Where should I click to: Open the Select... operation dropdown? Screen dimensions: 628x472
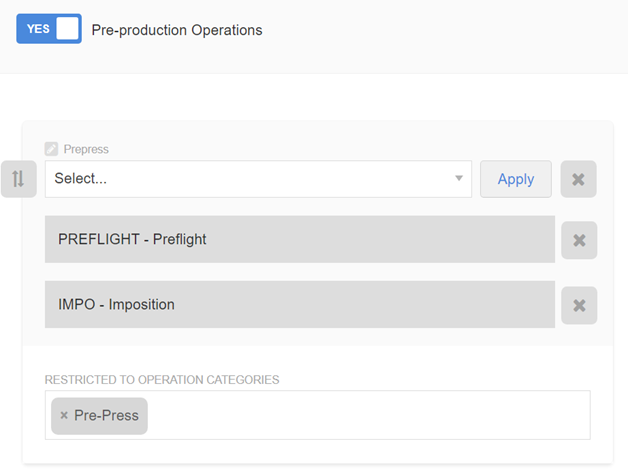[x=257, y=179]
